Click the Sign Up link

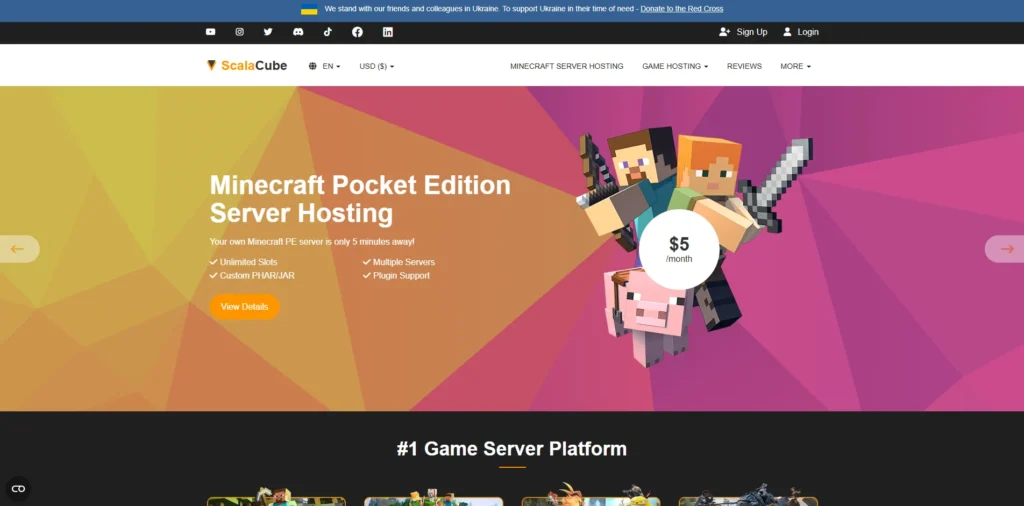[x=743, y=32]
